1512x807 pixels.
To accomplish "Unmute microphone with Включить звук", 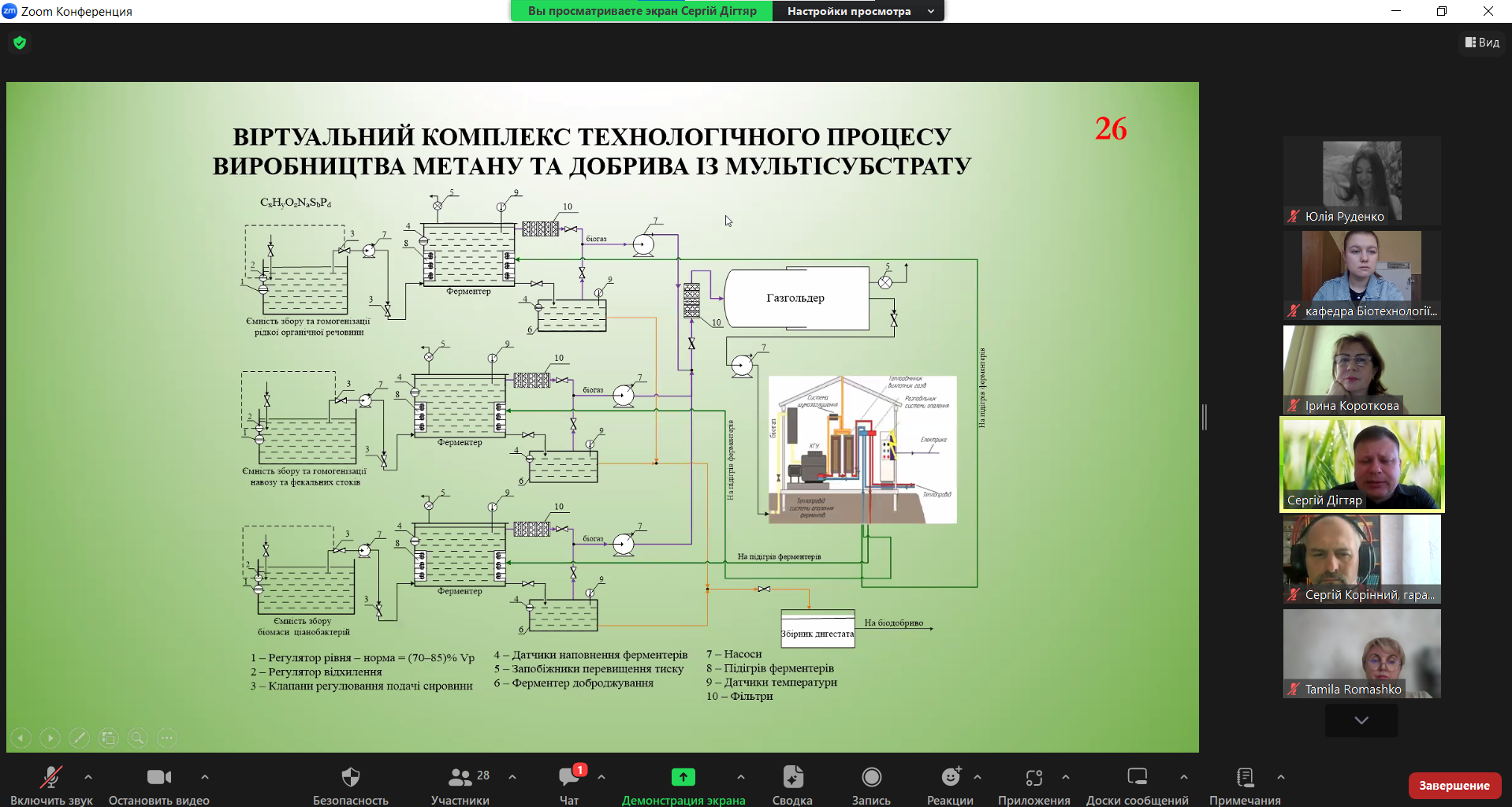I will 51,785.
